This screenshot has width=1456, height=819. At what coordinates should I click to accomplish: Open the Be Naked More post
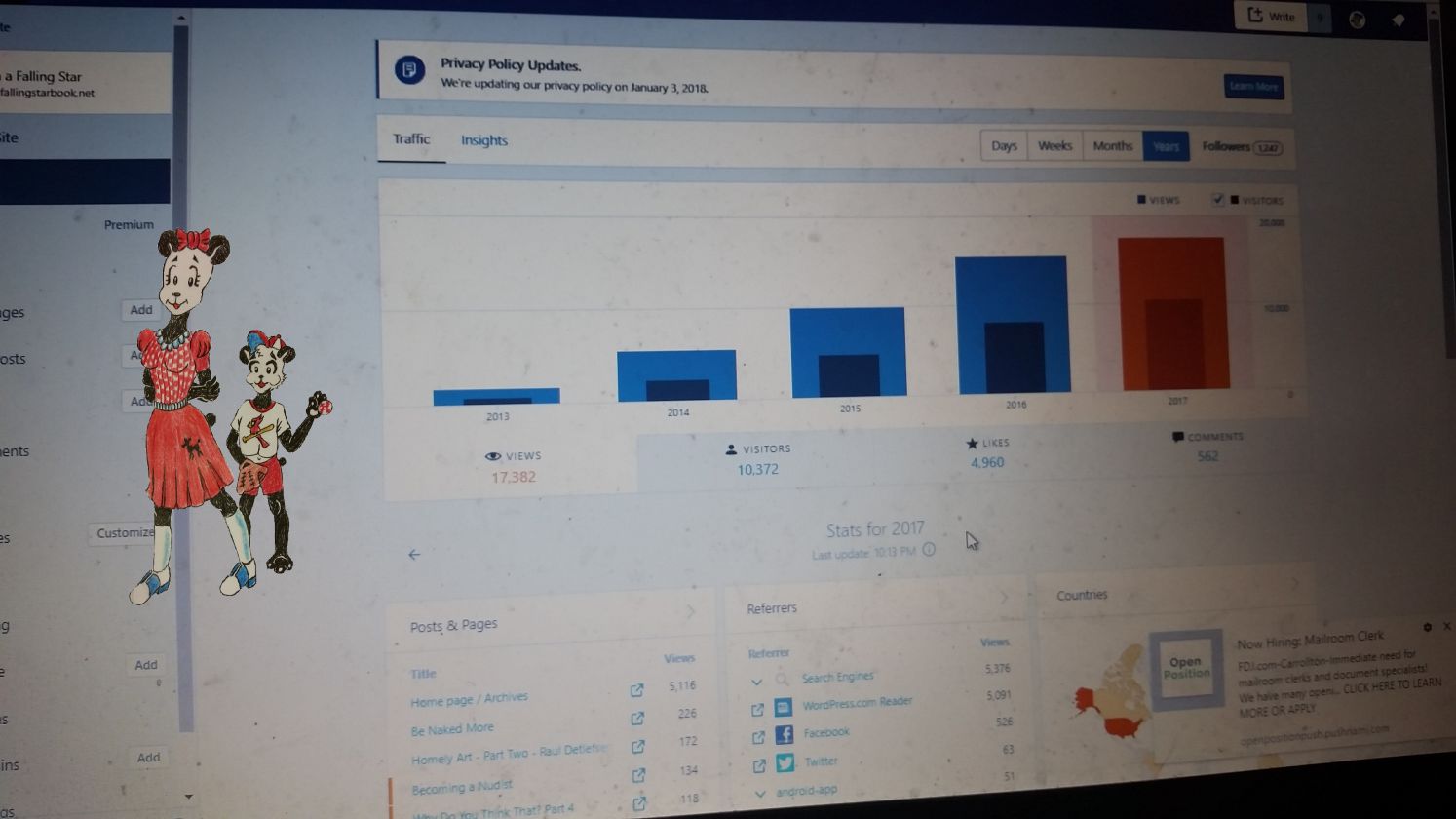[452, 729]
